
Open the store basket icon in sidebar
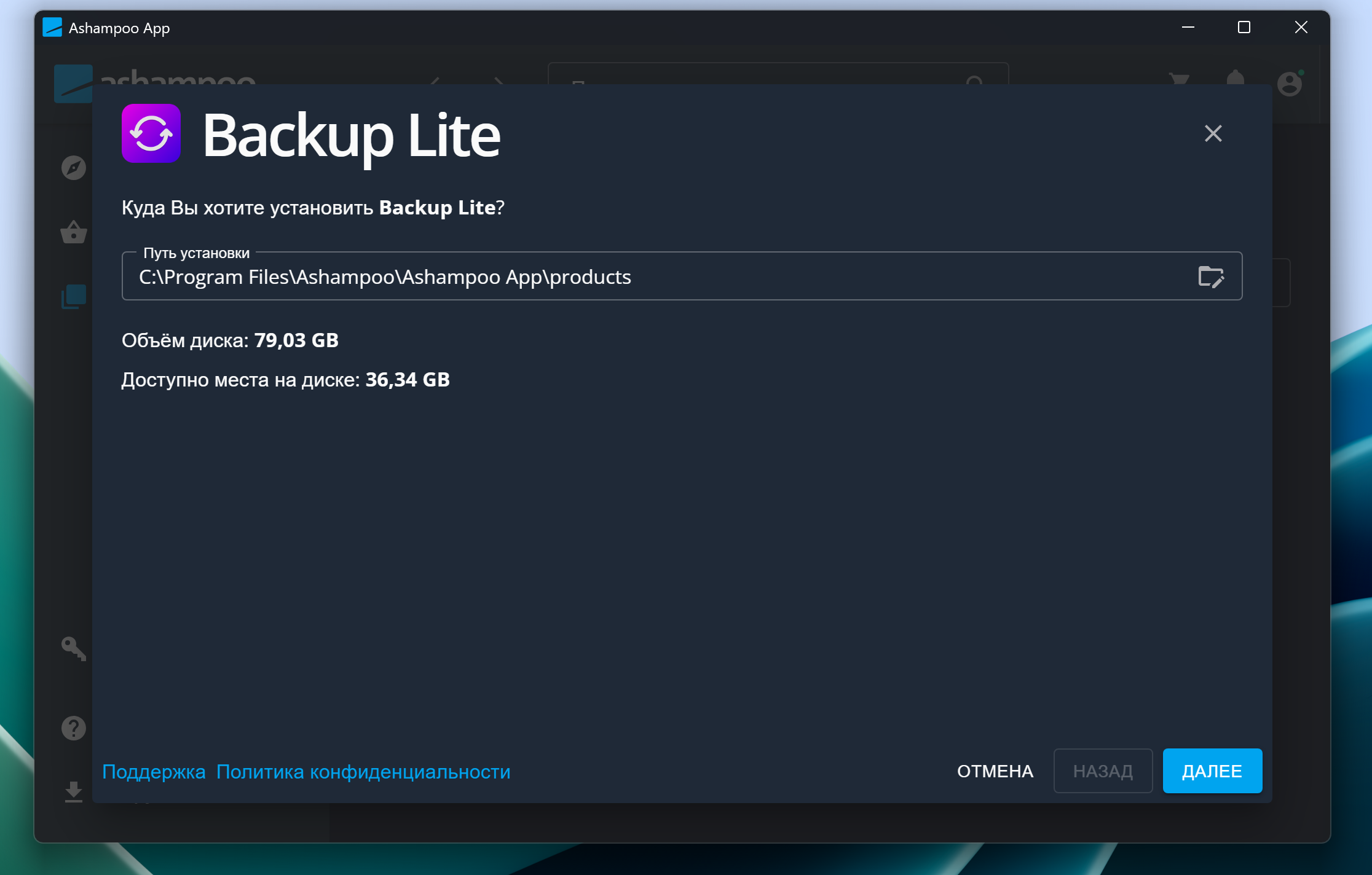[x=73, y=232]
